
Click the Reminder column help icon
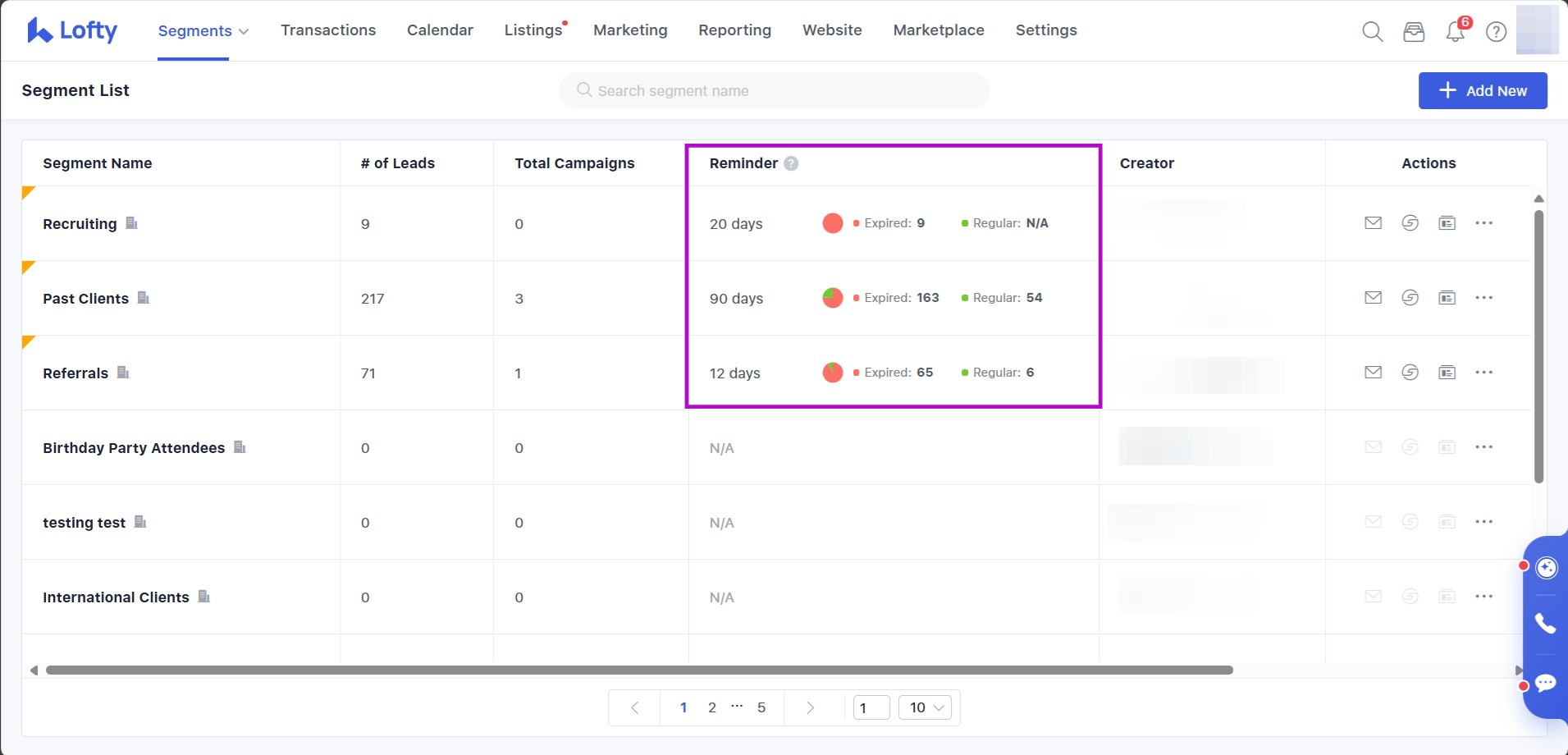coord(791,163)
